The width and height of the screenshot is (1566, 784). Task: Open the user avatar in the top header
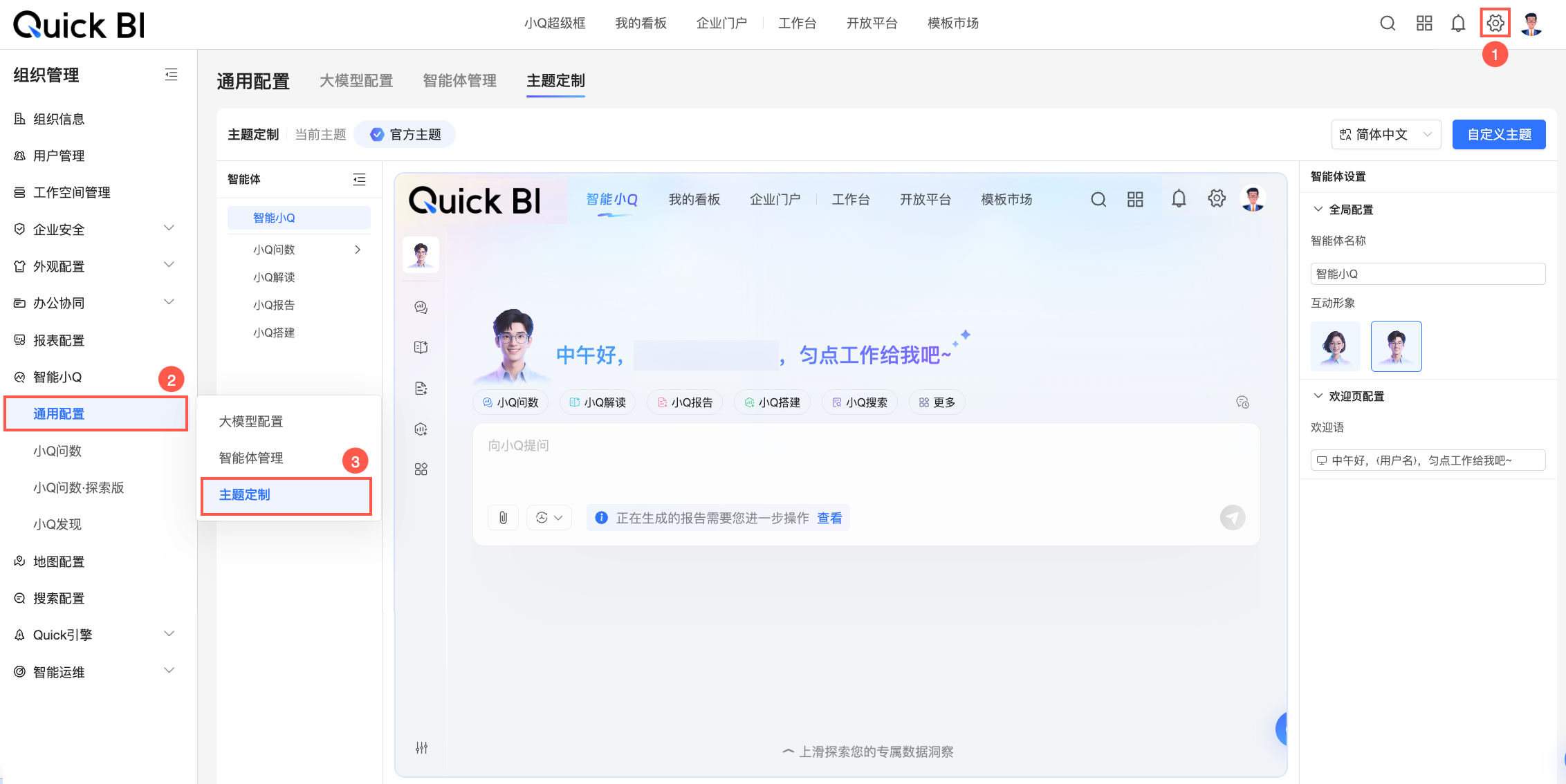[x=1531, y=24]
